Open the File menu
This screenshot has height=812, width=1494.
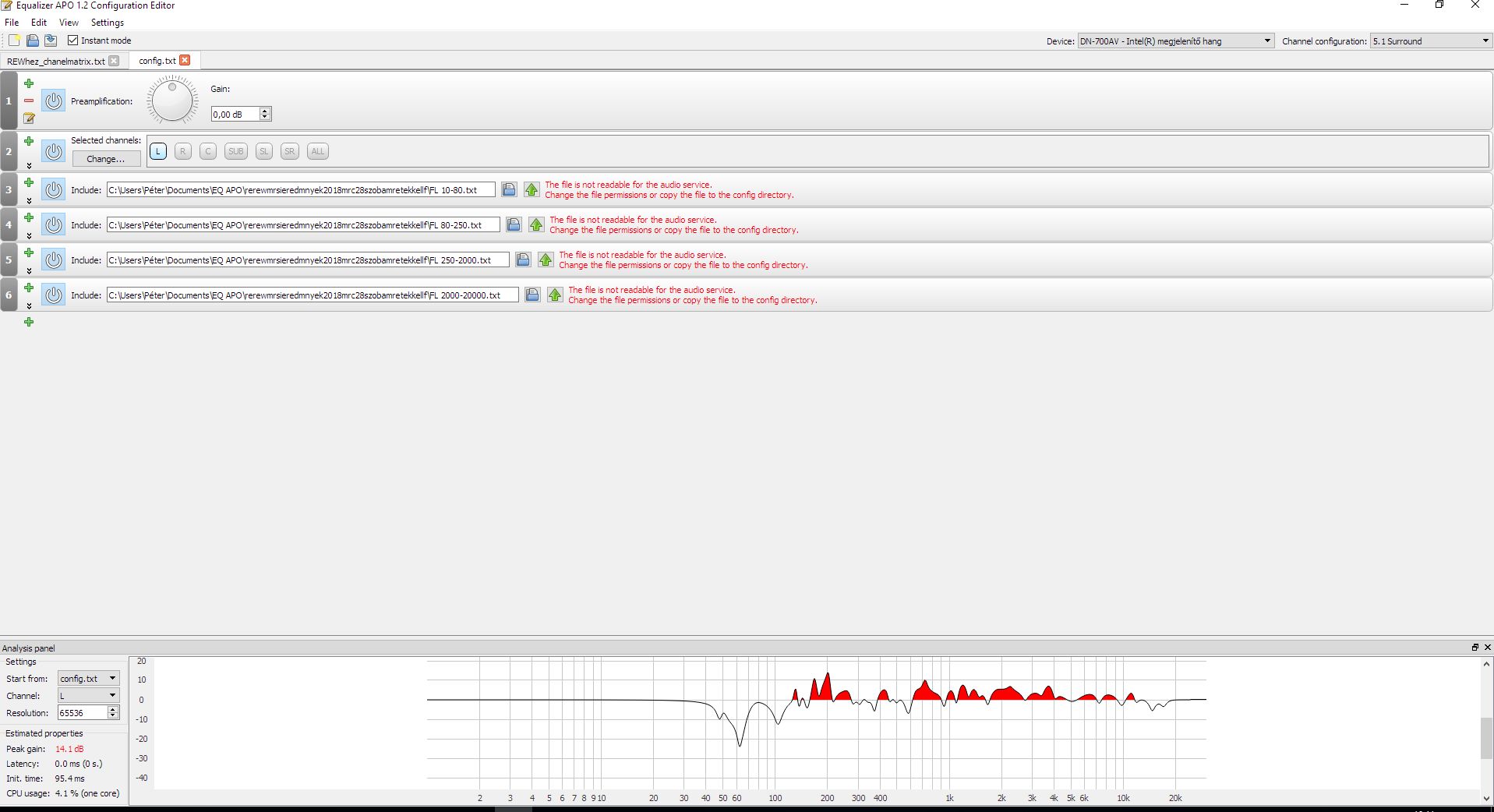pos(12,23)
